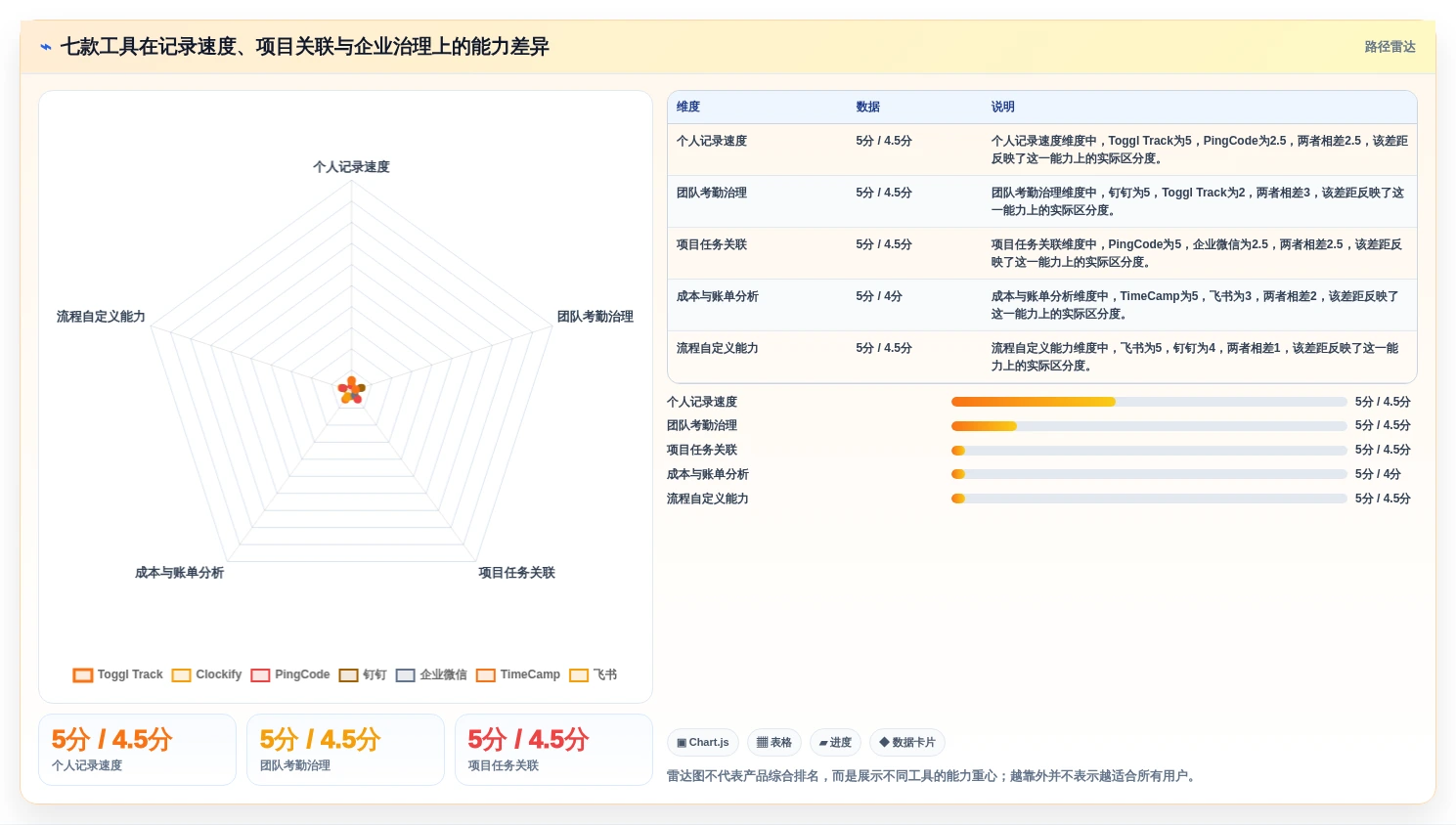Click the 个人记录速度 description mentioning Toggl Track

1200,150
